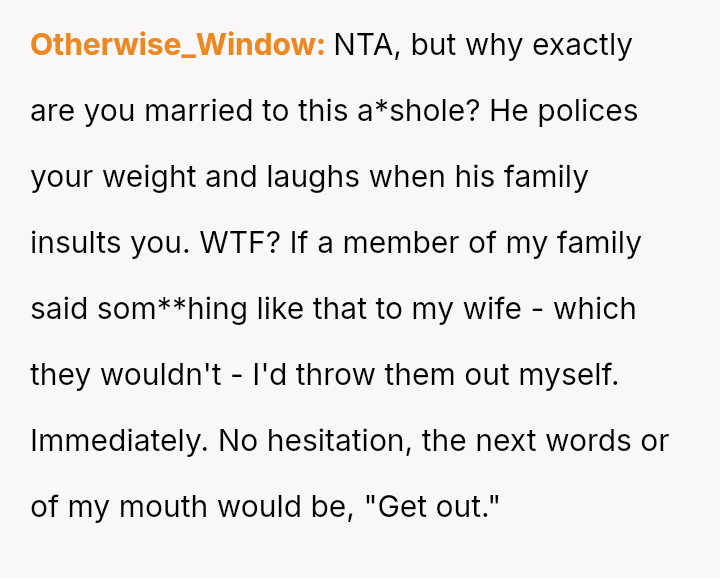This screenshot has width=720, height=578.
Task: Click the word "exactly" in the first line
Action: 583,46
